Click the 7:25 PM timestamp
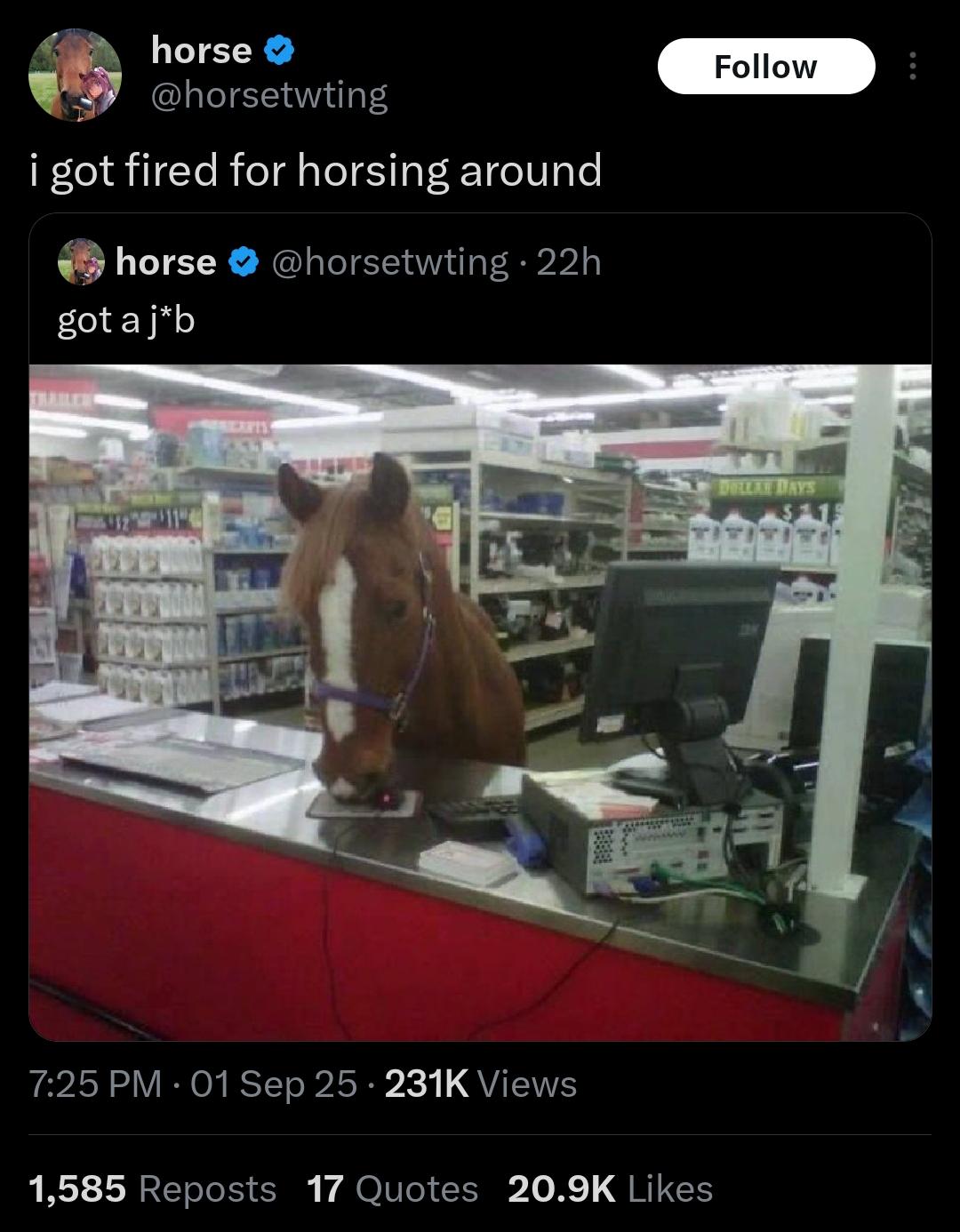Screen dimensions: 960x1232 coord(95,1084)
